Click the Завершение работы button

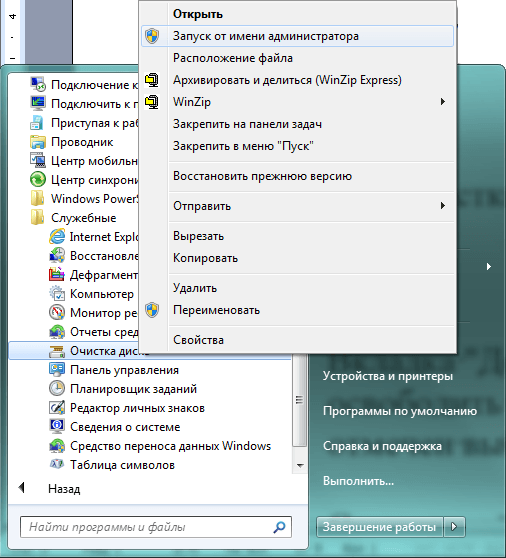coord(379,527)
